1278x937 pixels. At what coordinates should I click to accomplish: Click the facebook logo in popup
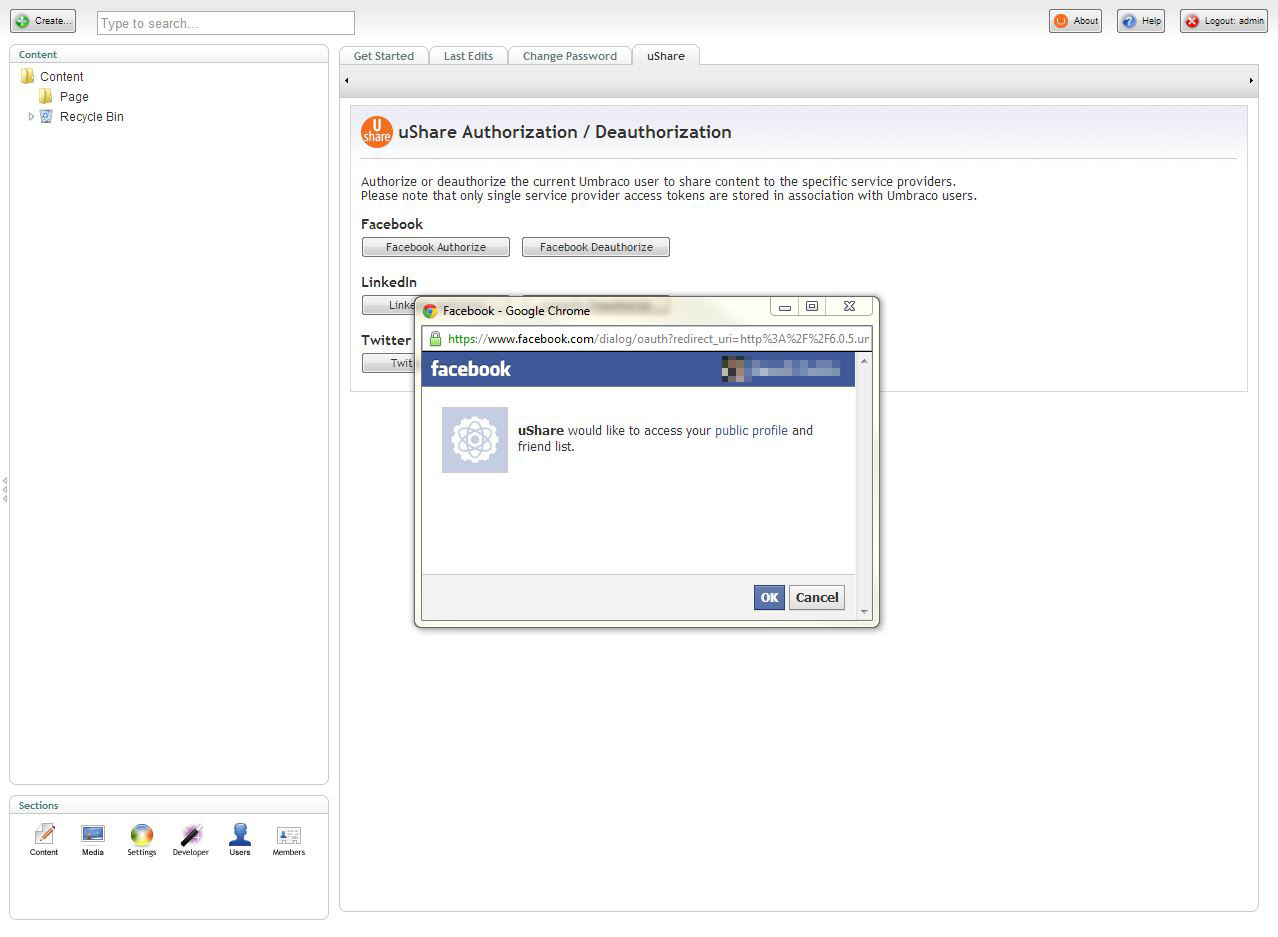click(471, 369)
